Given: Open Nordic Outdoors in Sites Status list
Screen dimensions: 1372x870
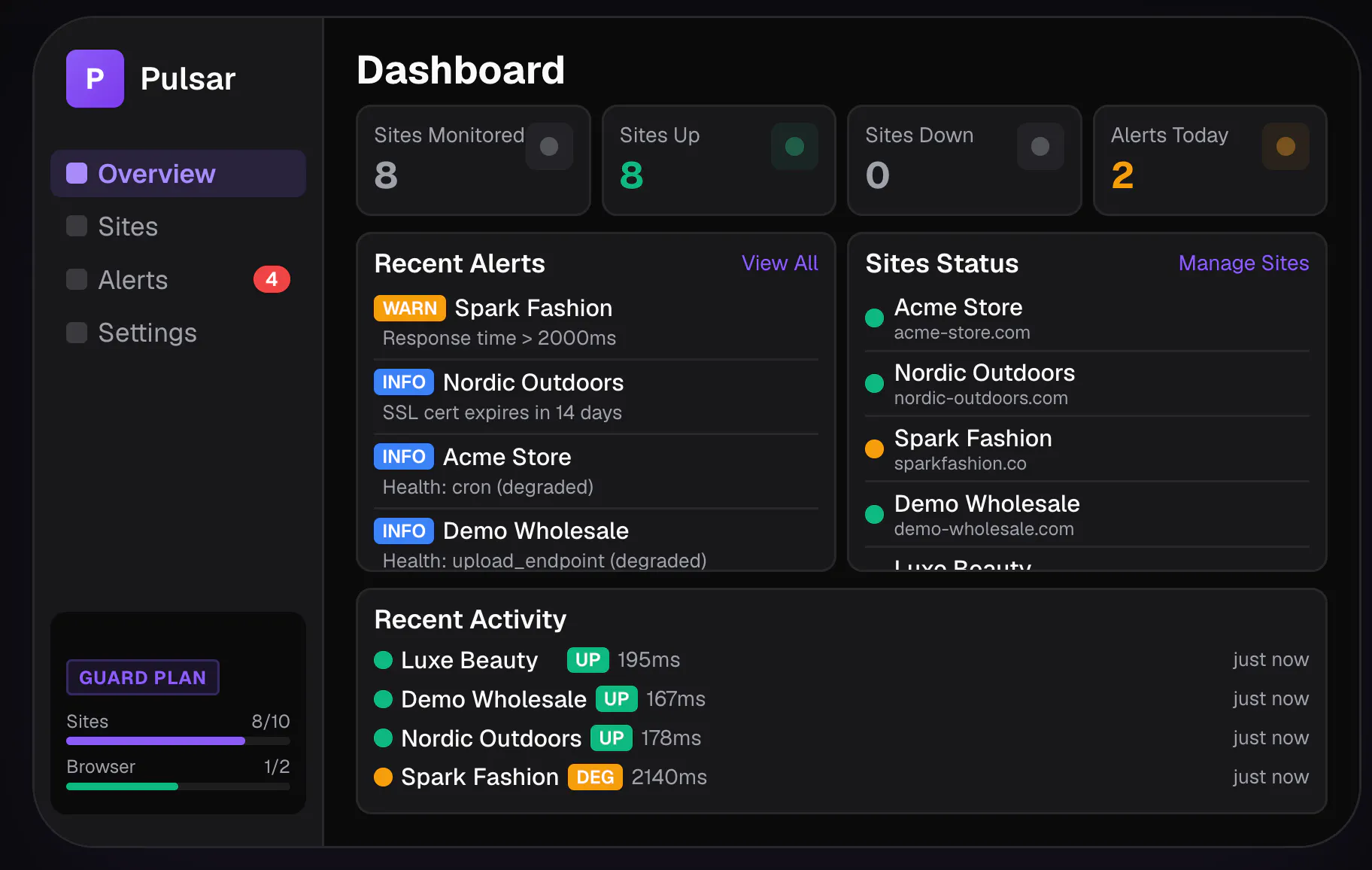Looking at the screenshot, I should (x=1087, y=384).
